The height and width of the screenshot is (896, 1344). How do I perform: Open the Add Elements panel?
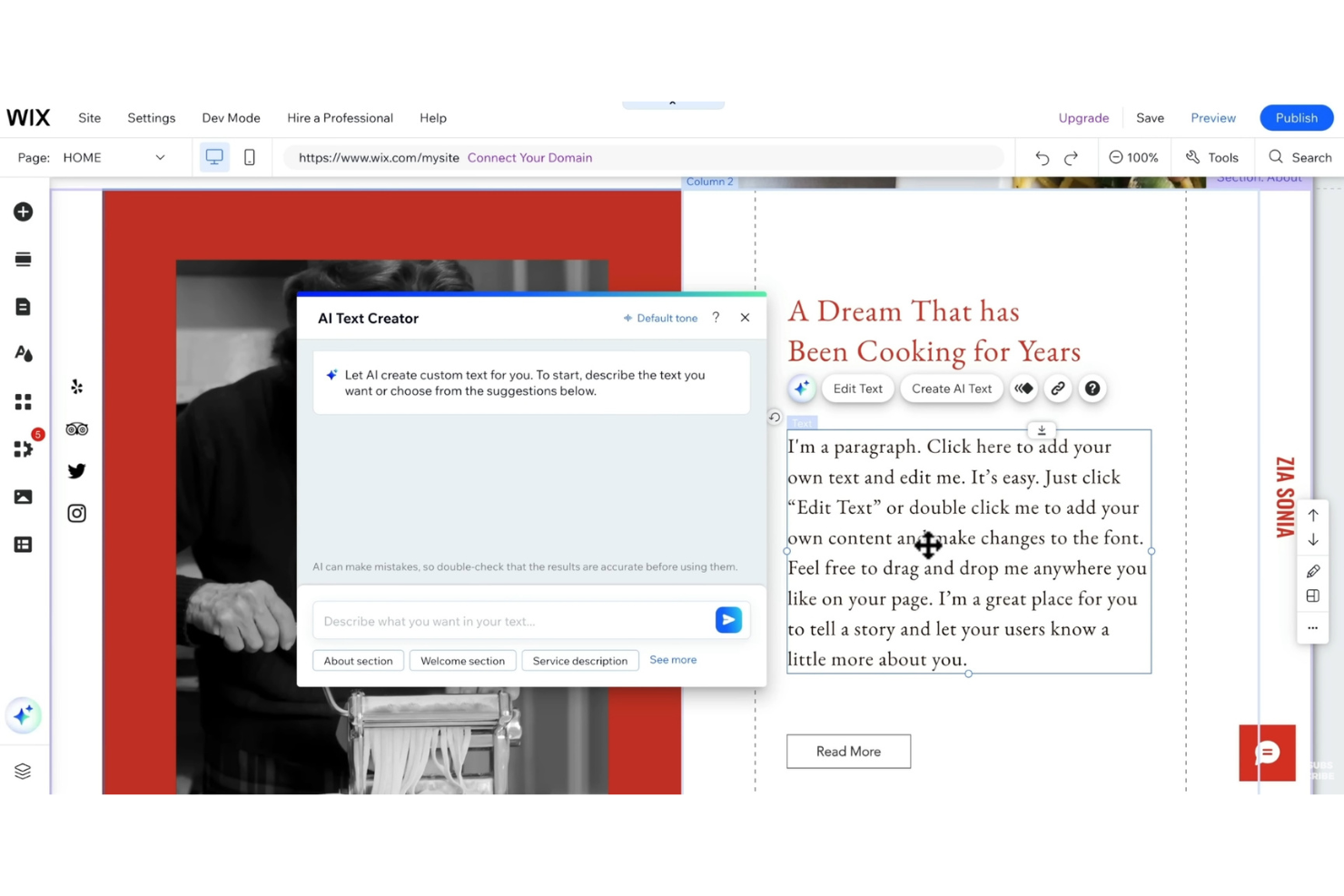(x=23, y=212)
